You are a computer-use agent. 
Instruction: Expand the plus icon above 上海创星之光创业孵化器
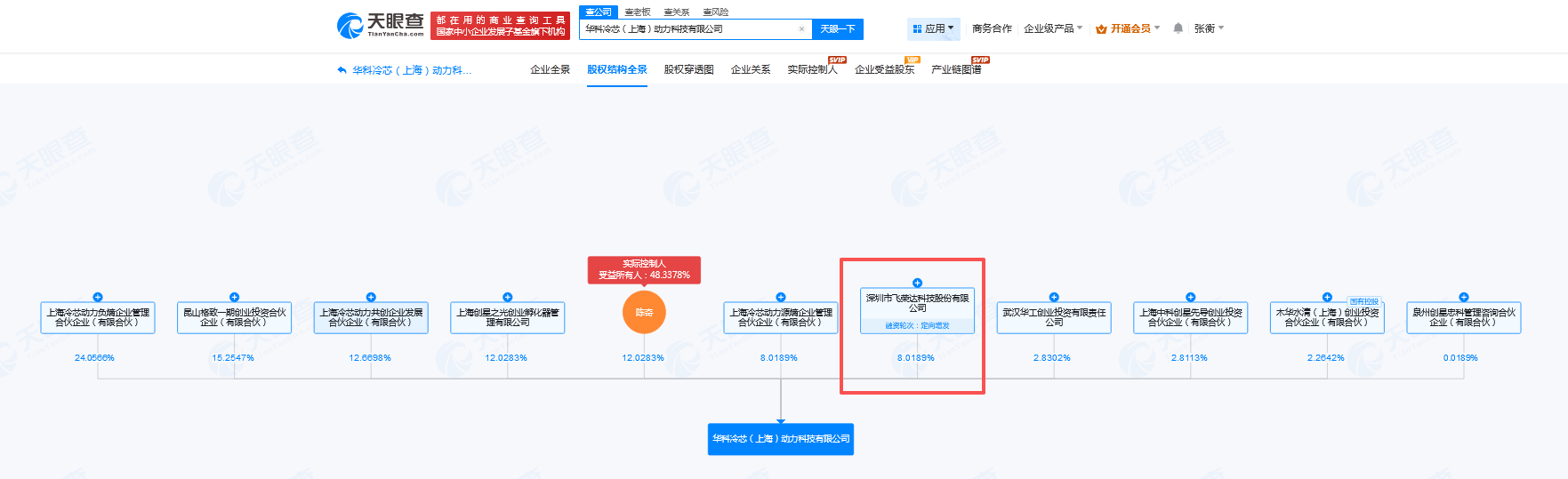(508, 297)
